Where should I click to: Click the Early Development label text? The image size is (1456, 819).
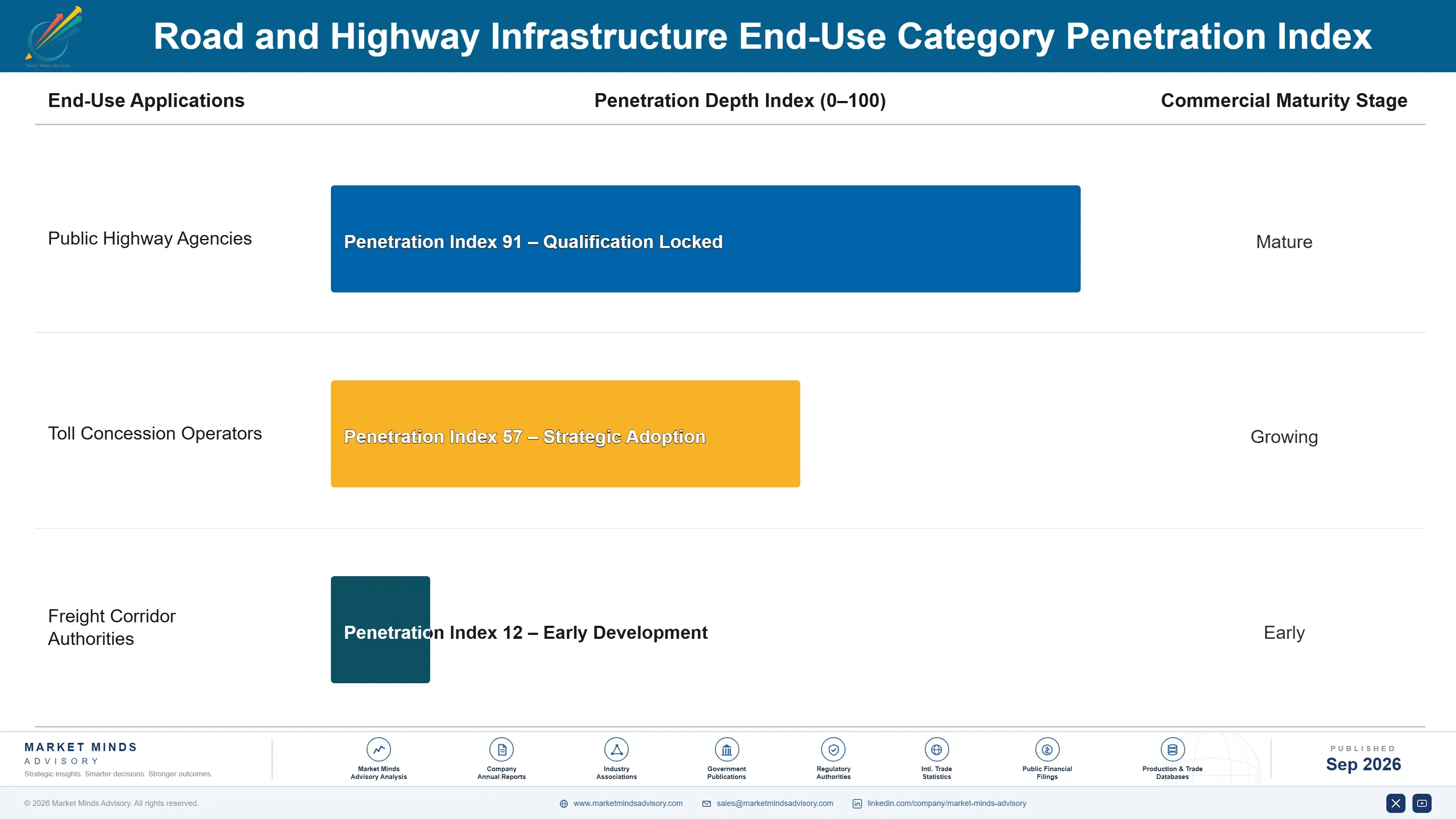[625, 633]
